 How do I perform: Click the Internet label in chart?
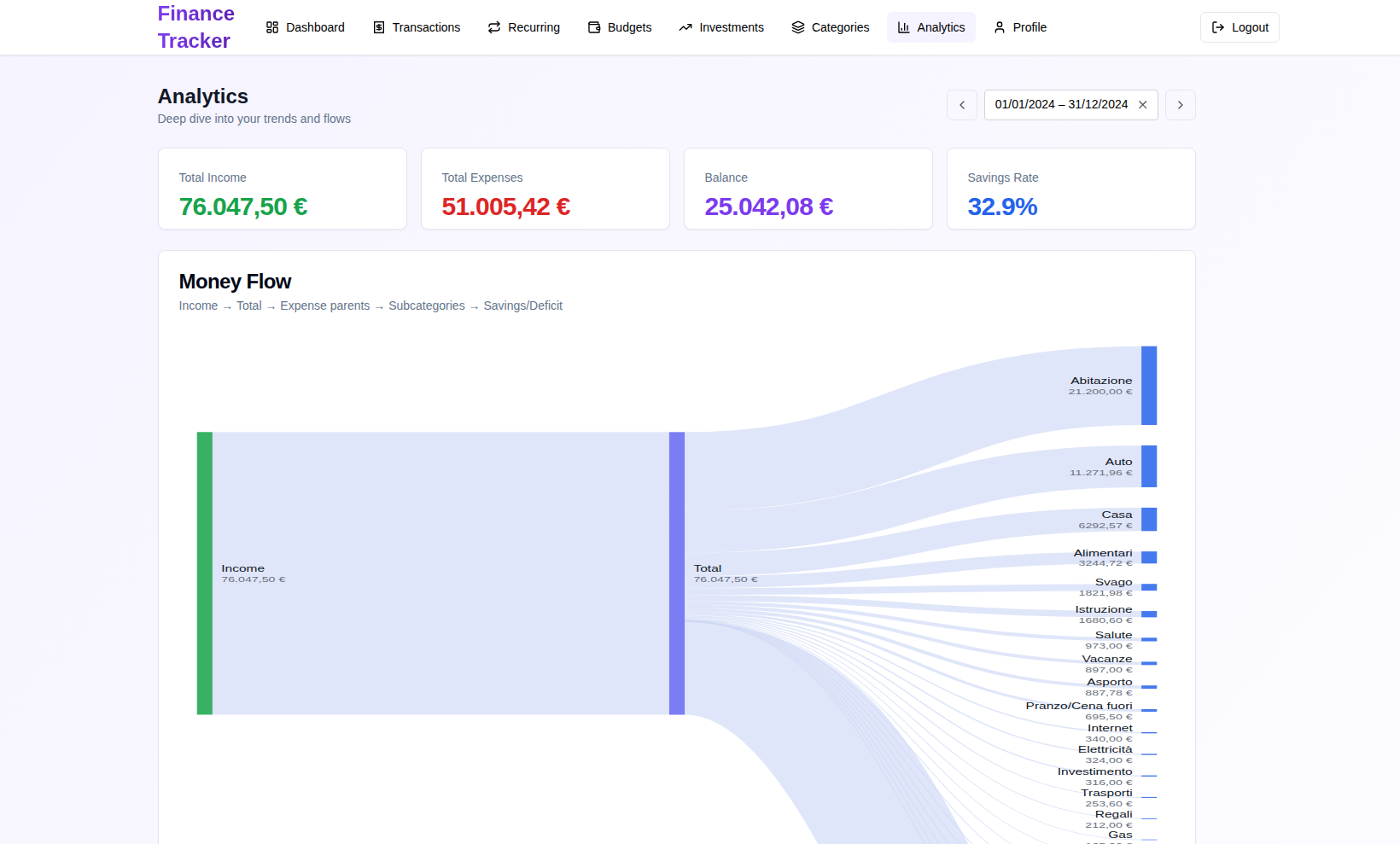(1110, 728)
